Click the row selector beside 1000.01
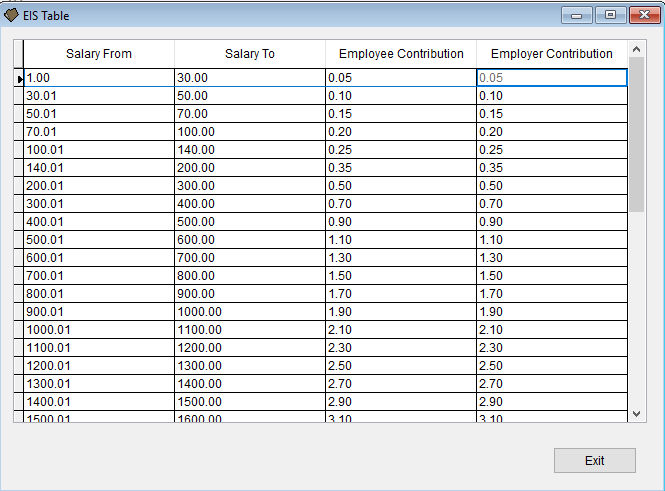Screen dimensions: 665x491 19,330
